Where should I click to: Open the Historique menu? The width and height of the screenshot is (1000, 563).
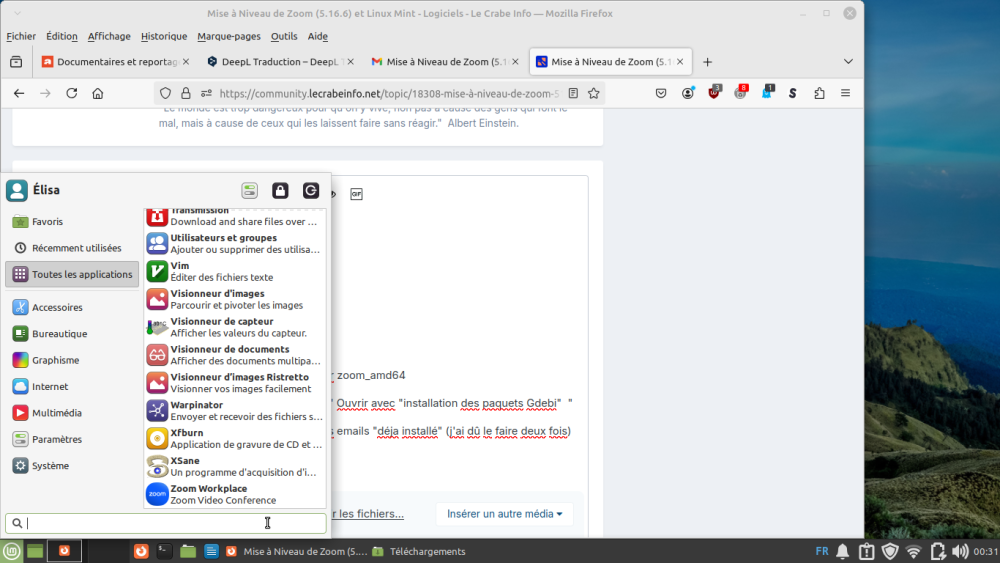(164, 36)
